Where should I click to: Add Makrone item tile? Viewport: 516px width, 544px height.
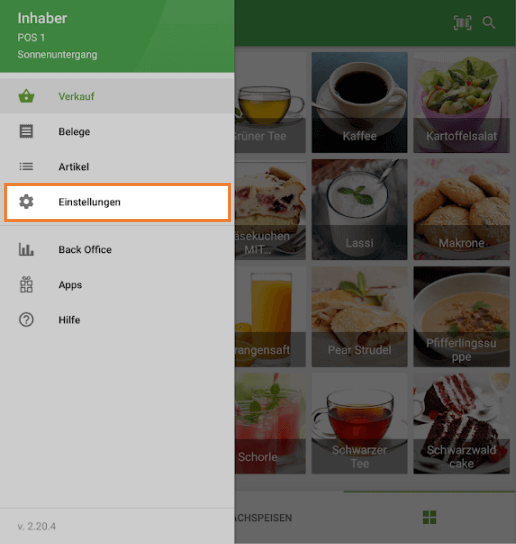[x=462, y=210]
